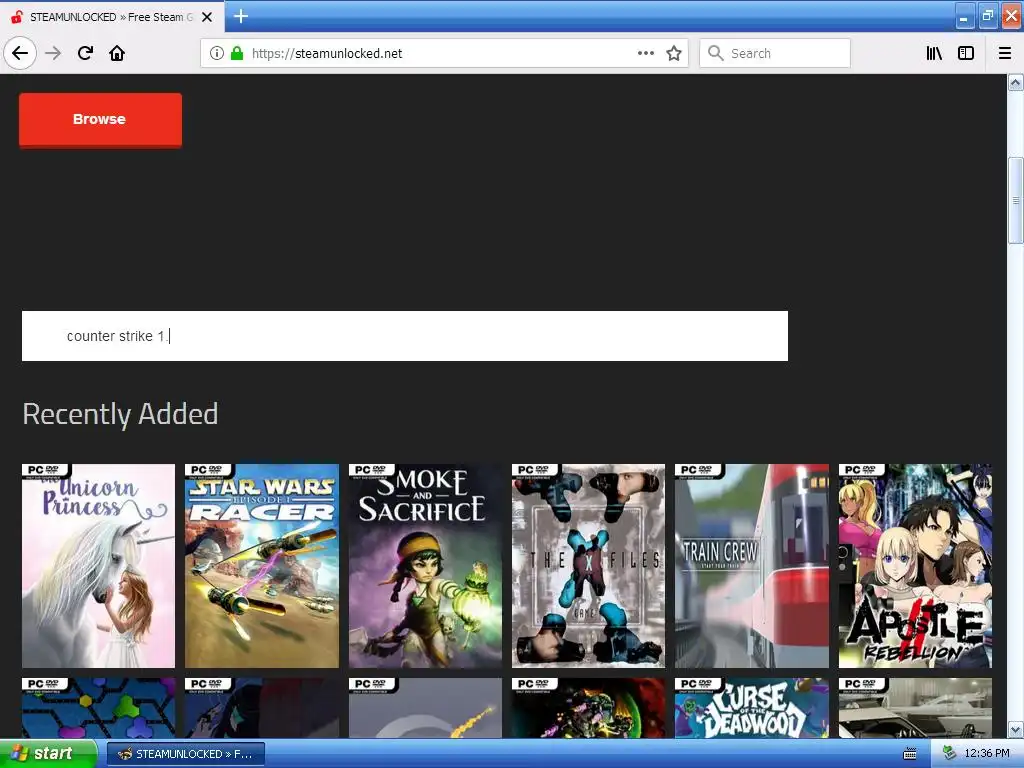
Task: Go back using the browser back arrow
Action: (20, 53)
